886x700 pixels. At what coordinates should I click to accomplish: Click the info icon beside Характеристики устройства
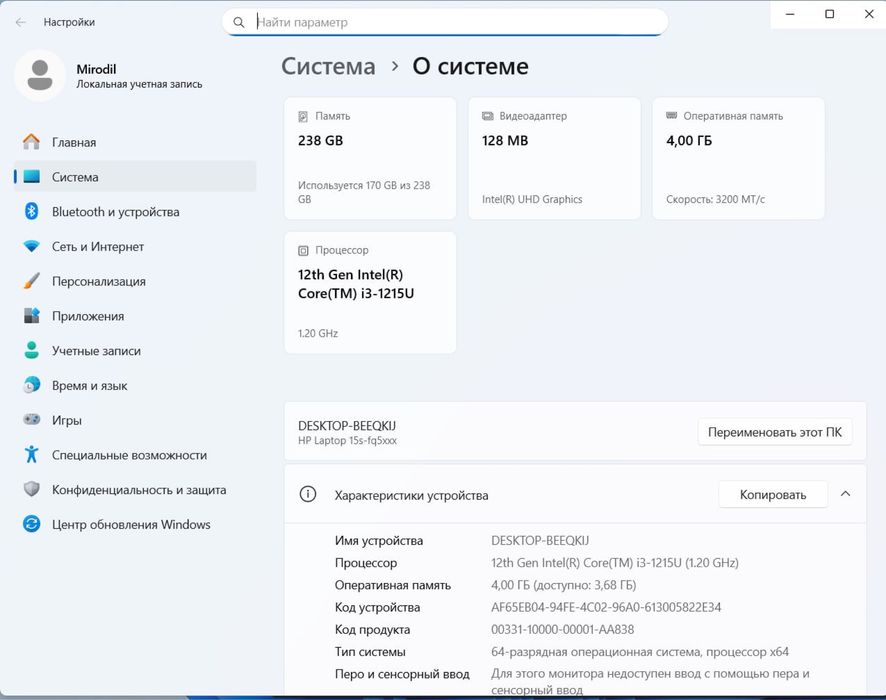click(x=307, y=494)
